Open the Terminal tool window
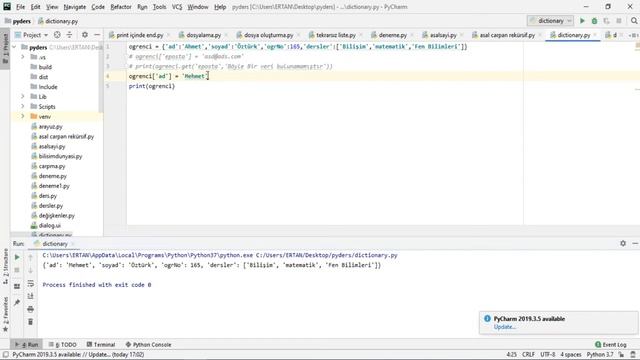Screen dimensions: 640x360 click(x=101, y=344)
